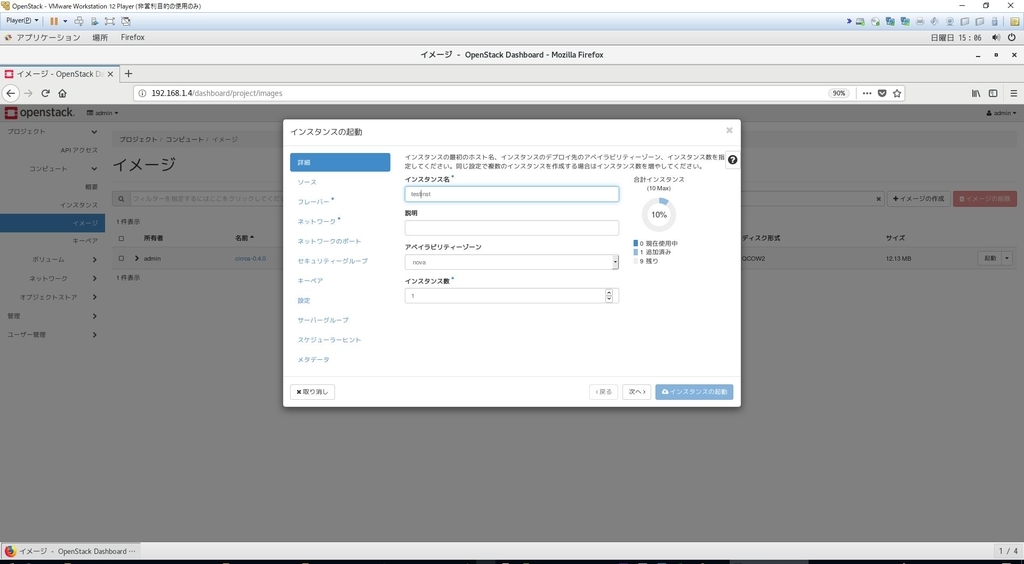Image resolution: width=1024 pixels, height=564 pixels.
Task: Open the アベイラビリティーゾーン nova dropdown
Action: click(x=511, y=262)
